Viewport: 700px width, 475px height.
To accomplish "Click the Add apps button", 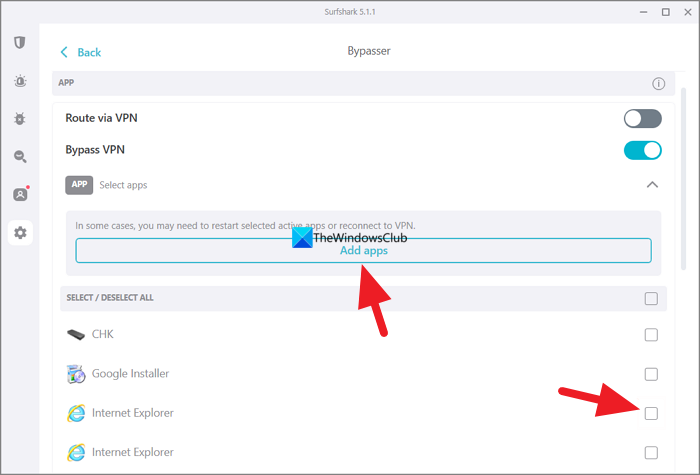I will [x=363, y=250].
